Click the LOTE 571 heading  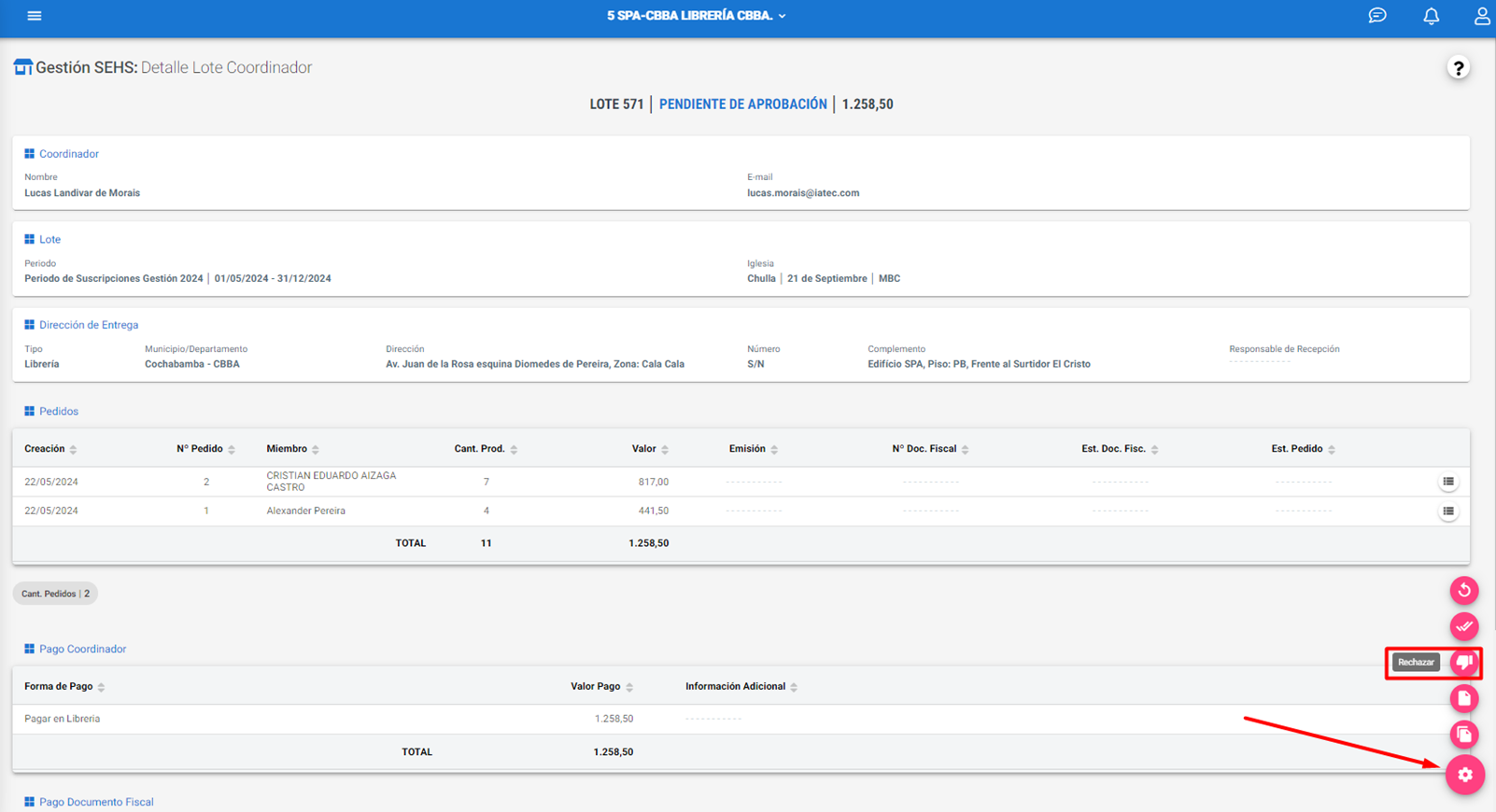coord(616,105)
